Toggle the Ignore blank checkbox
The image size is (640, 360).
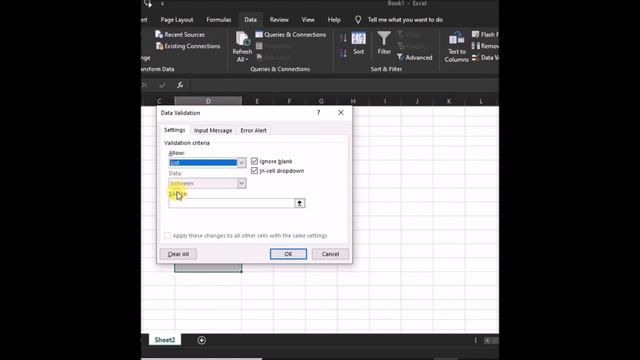click(x=254, y=161)
